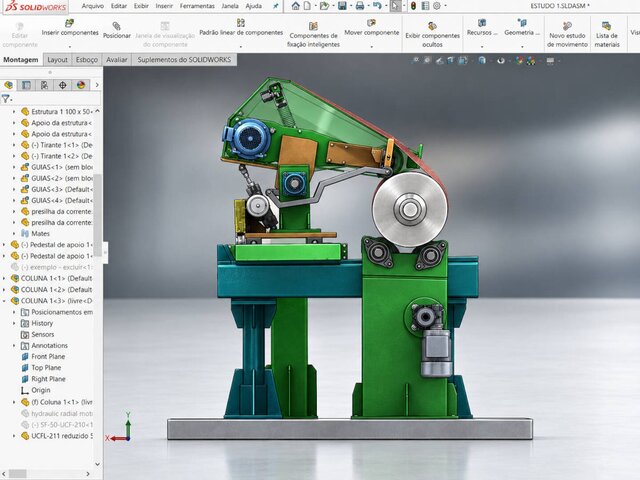Open the Ajuda menu
Screen dimensions: 640x480
[253, 6]
